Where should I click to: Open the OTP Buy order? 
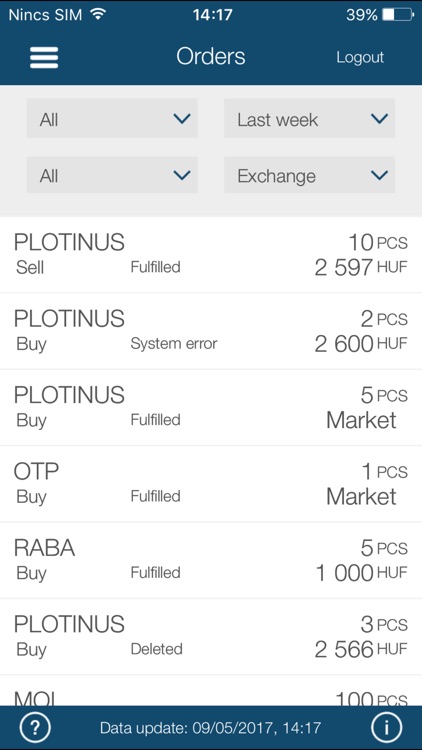tap(211, 484)
